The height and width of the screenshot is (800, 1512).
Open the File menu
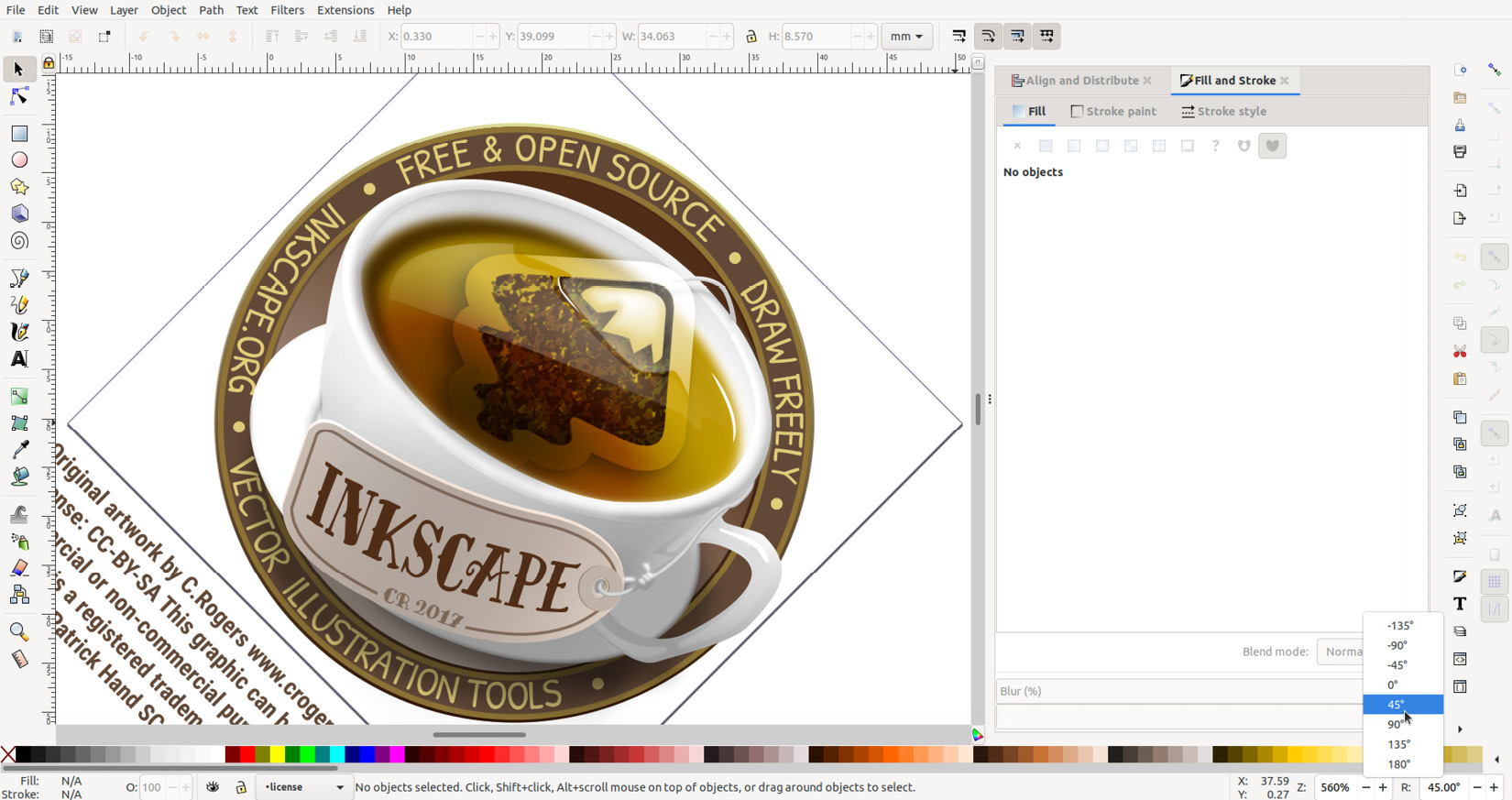tap(16, 10)
